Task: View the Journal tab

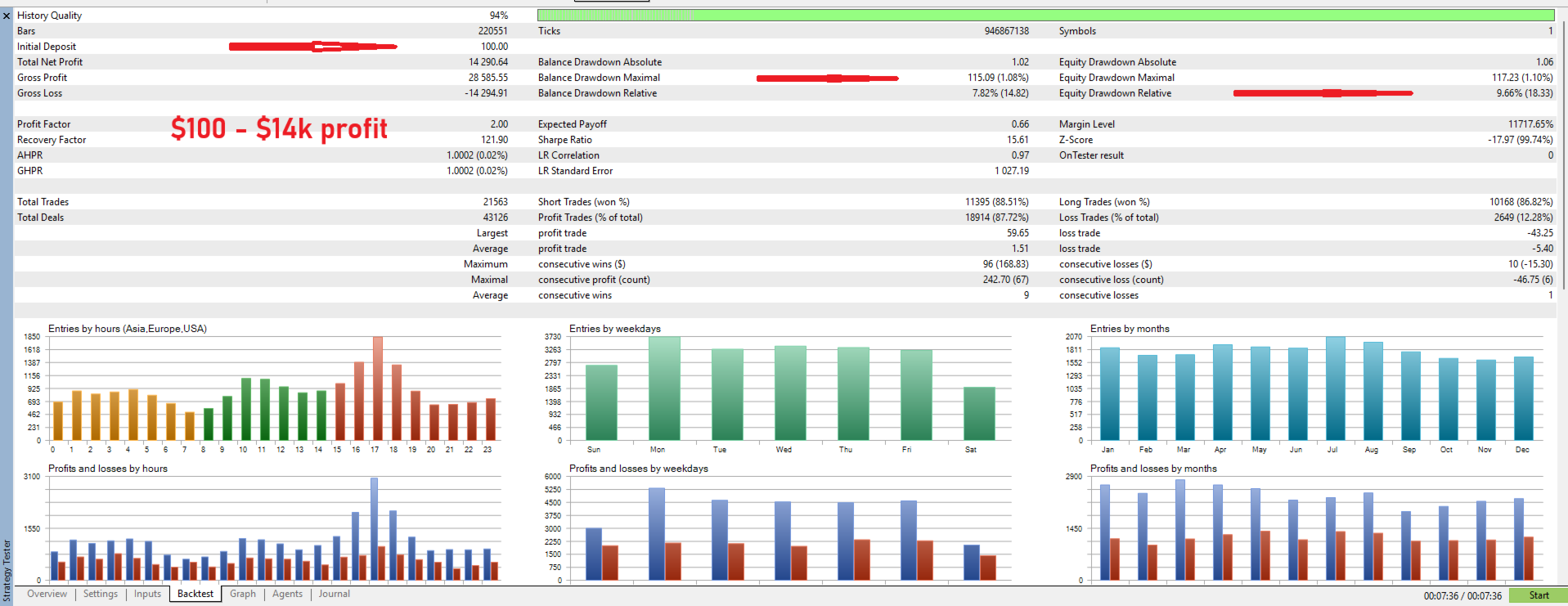Action: [x=335, y=594]
